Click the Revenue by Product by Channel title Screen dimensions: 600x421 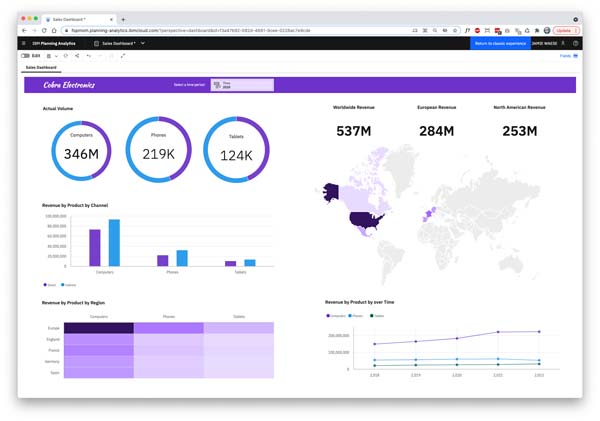(x=75, y=206)
